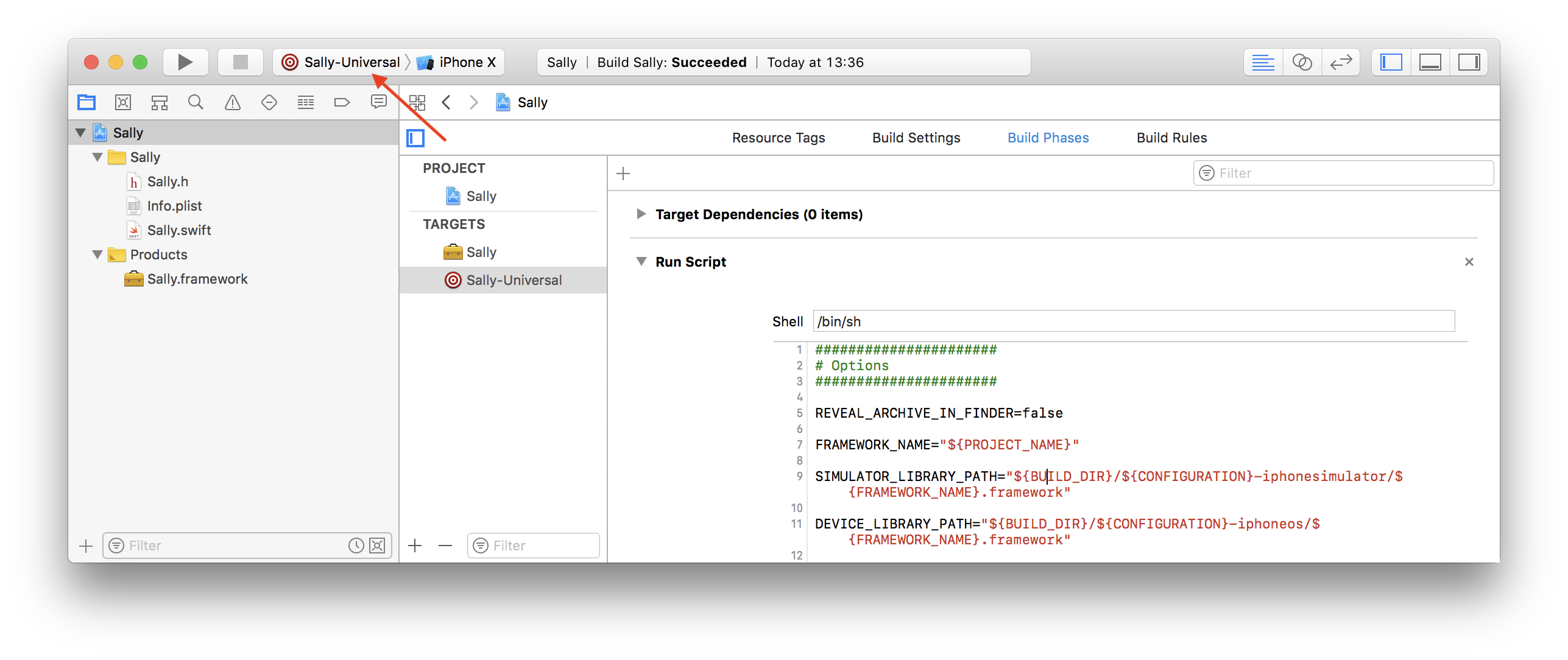Expand Target Dependencies section
Viewport: 1568px width, 660px height.
tap(641, 214)
